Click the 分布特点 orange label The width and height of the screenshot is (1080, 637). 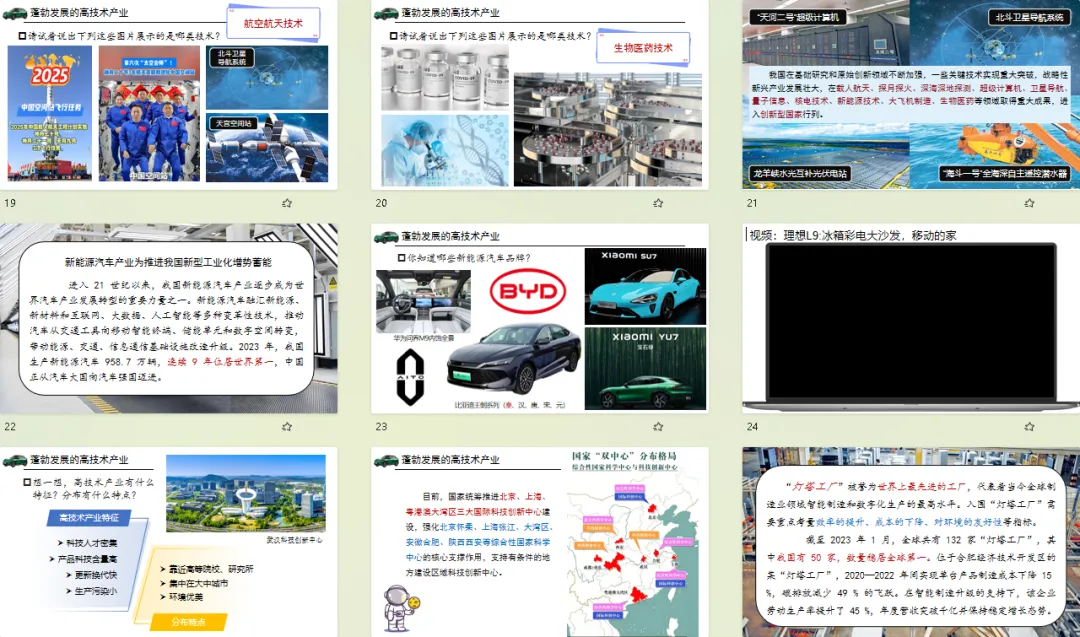click(188, 622)
